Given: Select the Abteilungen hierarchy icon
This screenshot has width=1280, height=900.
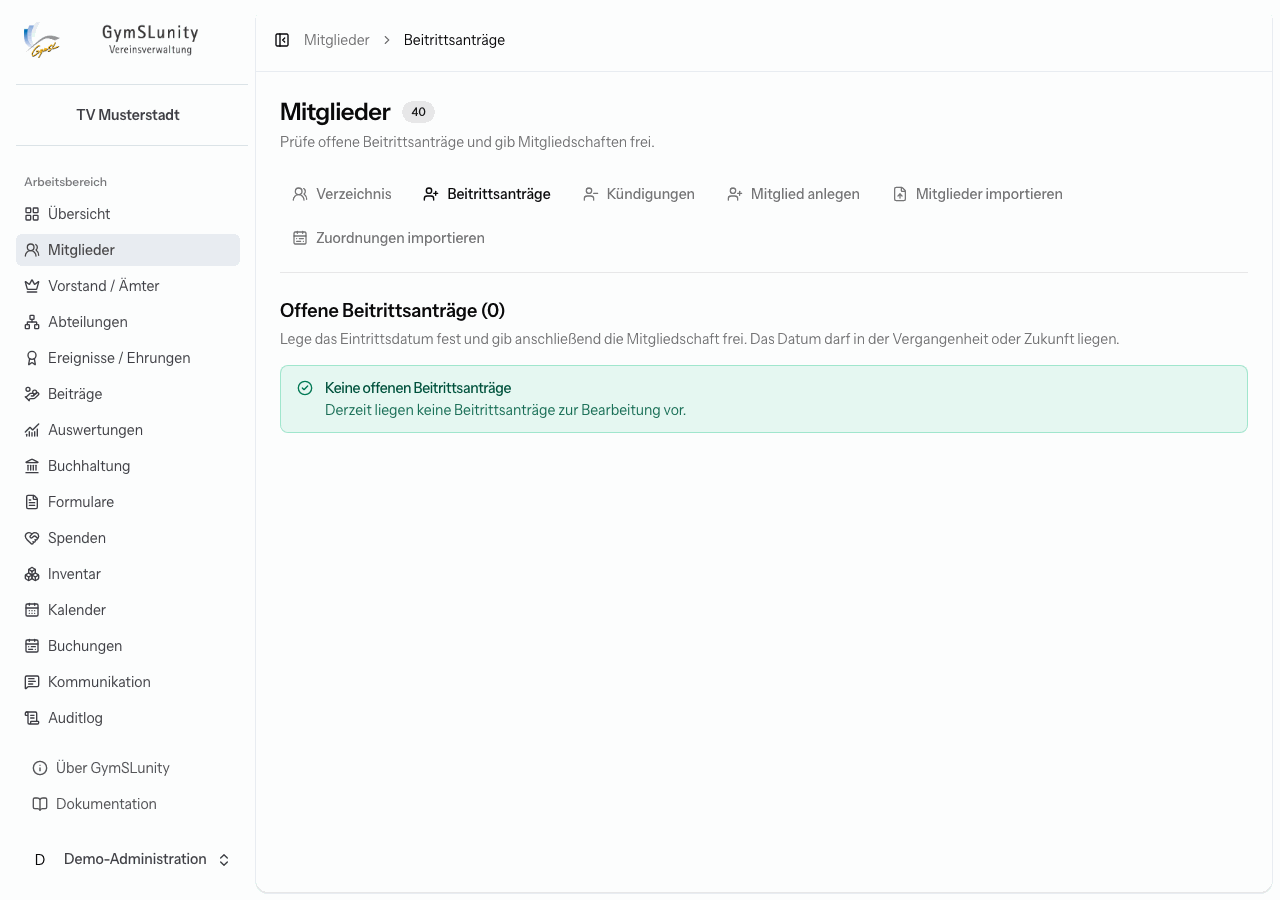Looking at the screenshot, I should tap(32, 322).
